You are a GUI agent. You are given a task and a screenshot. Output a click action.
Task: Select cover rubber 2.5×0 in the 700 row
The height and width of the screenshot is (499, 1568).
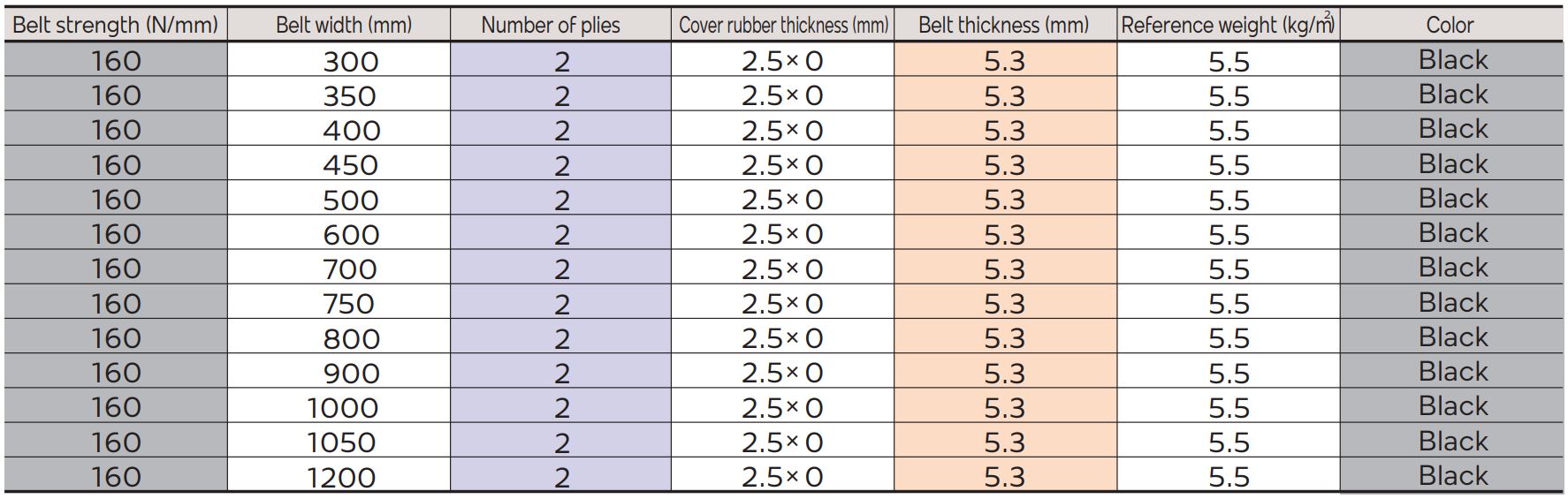783,268
